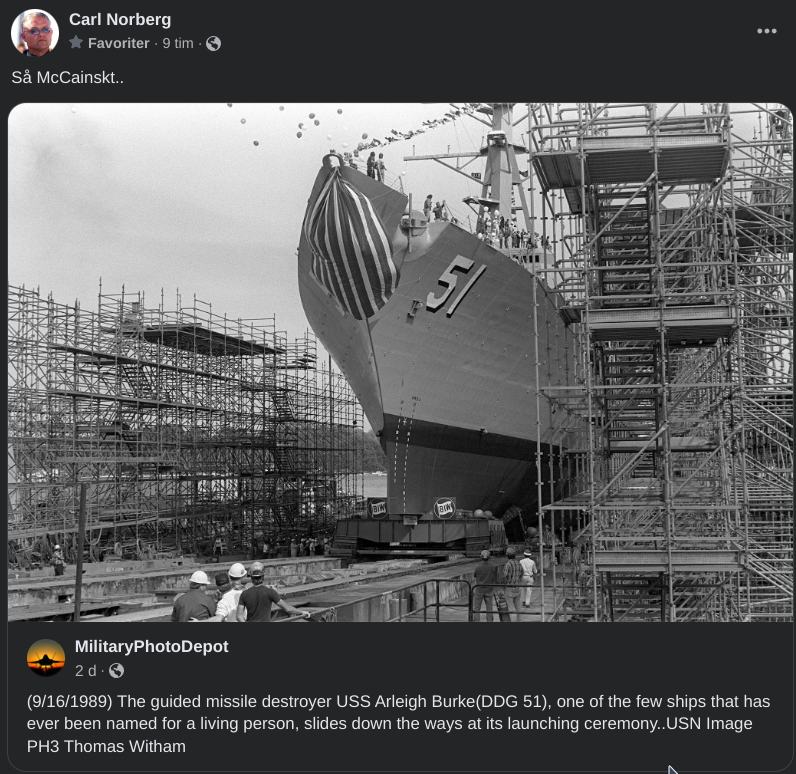Click the globe icon beside 2 d
Viewport: 796px width, 774px height.
pyautogui.click(x=116, y=670)
